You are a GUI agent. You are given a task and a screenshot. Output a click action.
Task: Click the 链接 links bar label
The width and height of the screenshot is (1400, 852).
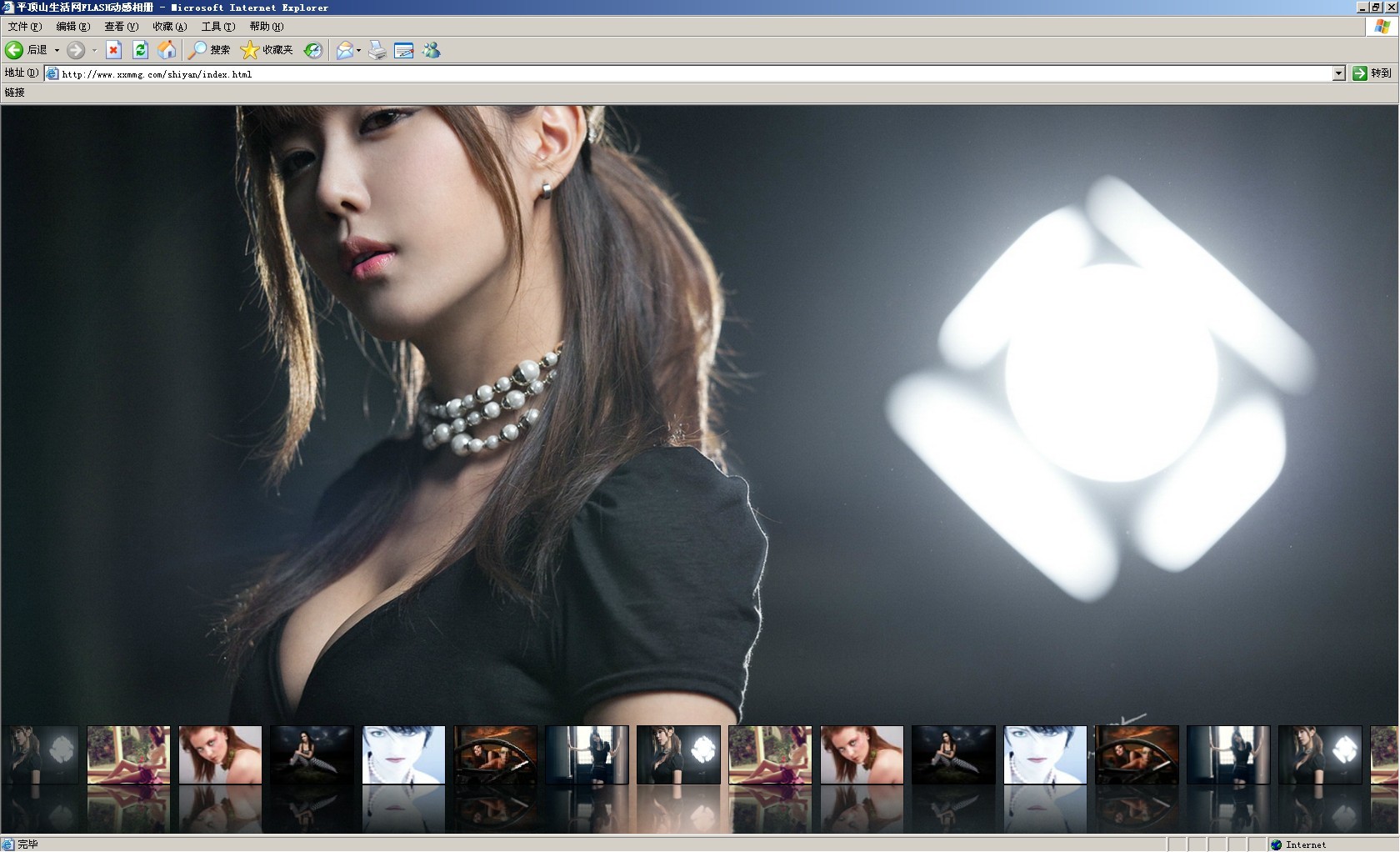click(x=15, y=93)
